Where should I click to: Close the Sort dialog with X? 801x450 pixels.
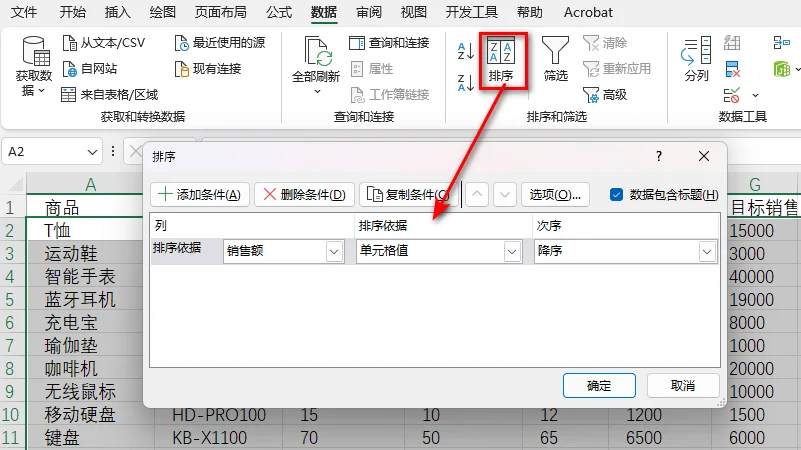pos(704,156)
